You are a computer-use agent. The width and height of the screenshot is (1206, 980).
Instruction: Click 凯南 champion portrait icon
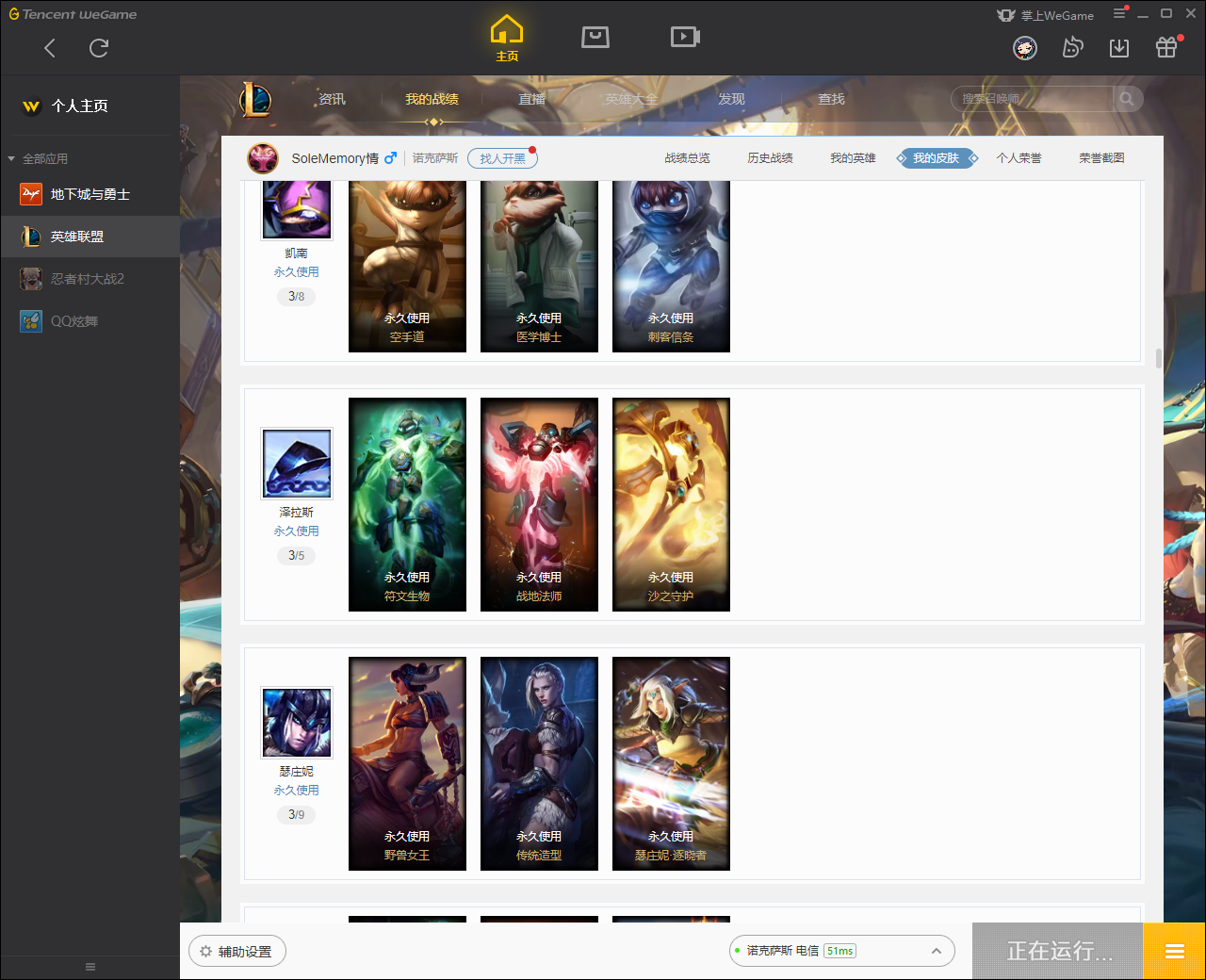[297, 209]
